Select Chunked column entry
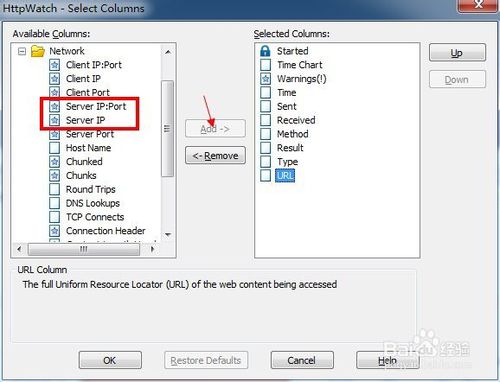This screenshot has height=382, width=500. pos(84,162)
